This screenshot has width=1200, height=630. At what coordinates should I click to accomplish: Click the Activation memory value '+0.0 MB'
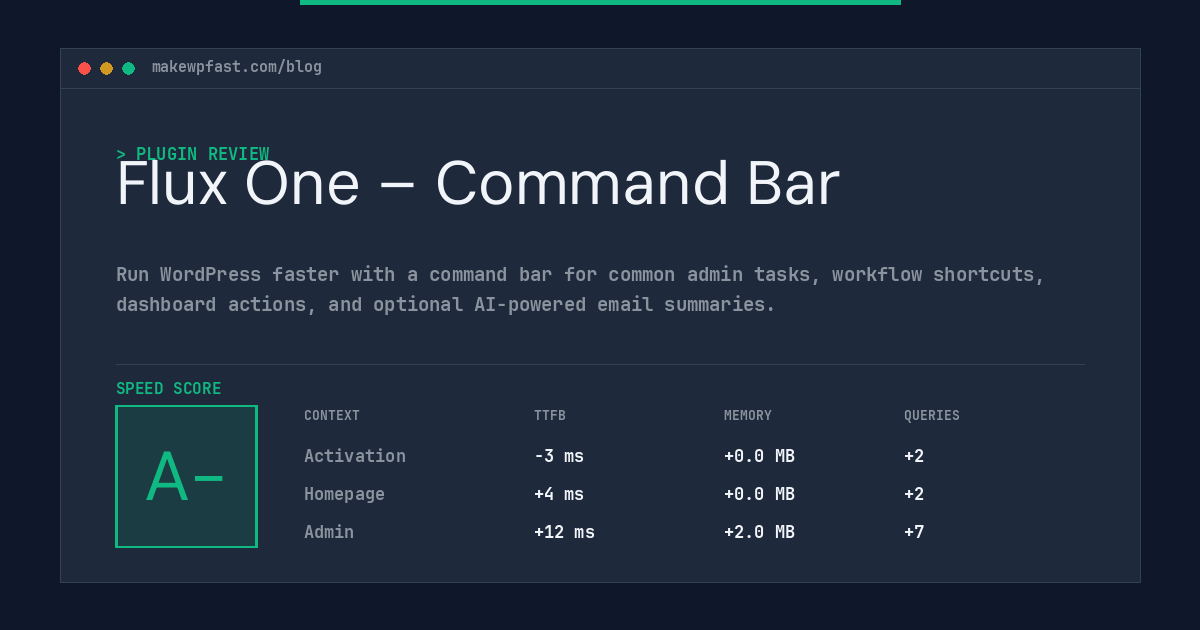pos(759,456)
